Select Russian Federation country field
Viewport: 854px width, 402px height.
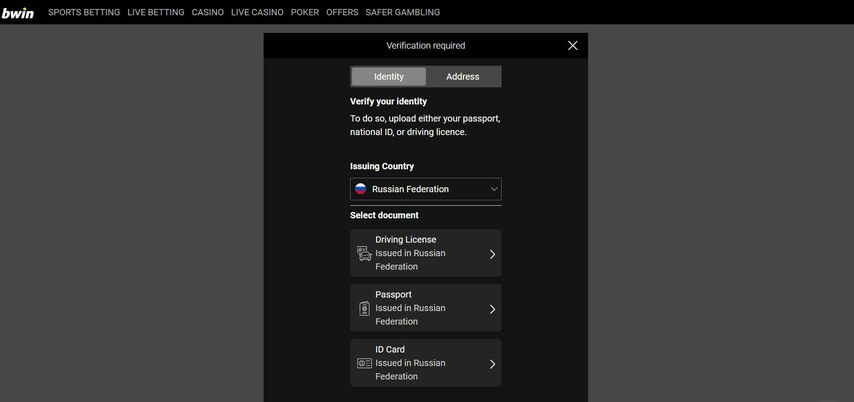coord(426,189)
